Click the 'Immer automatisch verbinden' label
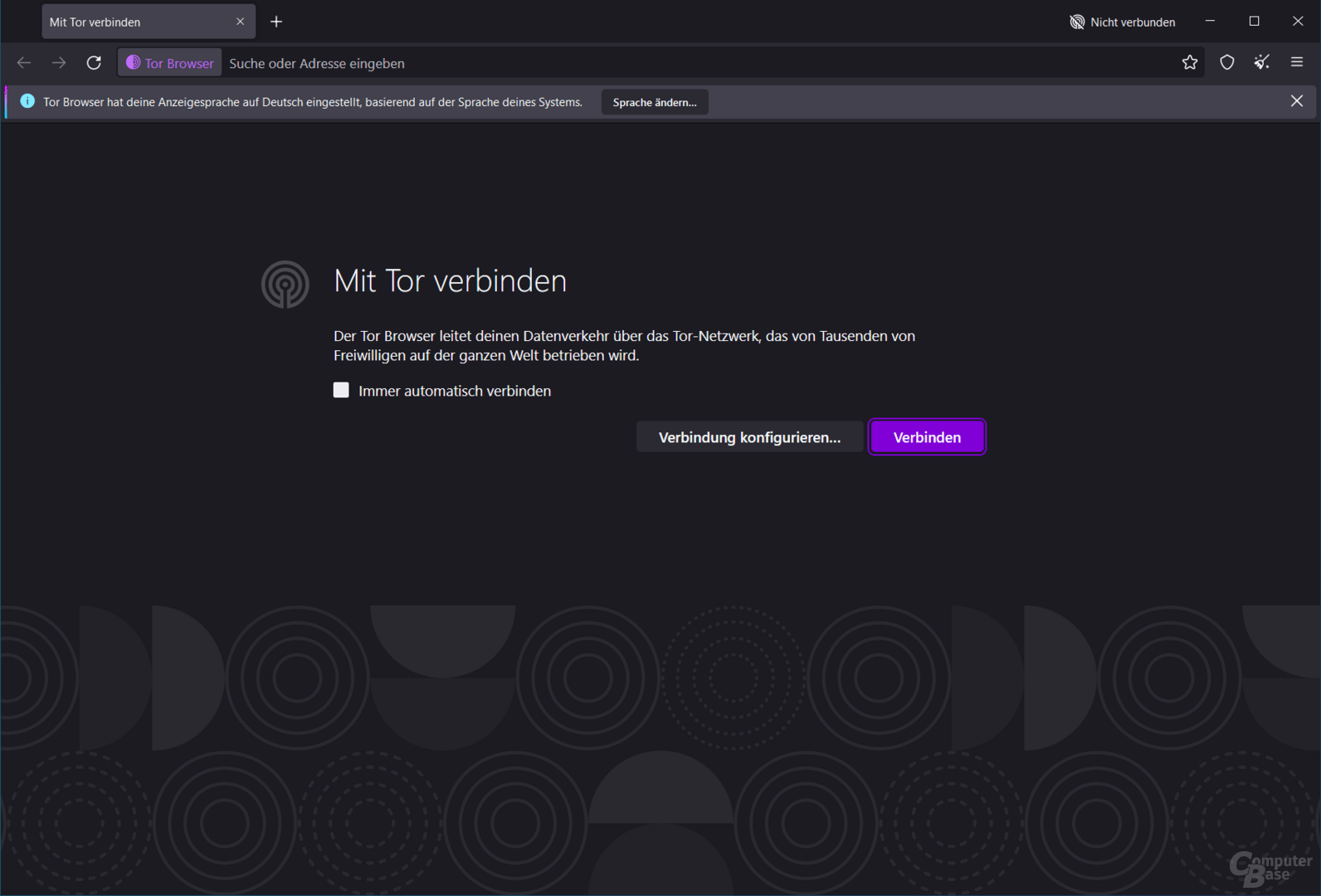Image resolution: width=1321 pixels, height=896 pixels. pos(455,391)
